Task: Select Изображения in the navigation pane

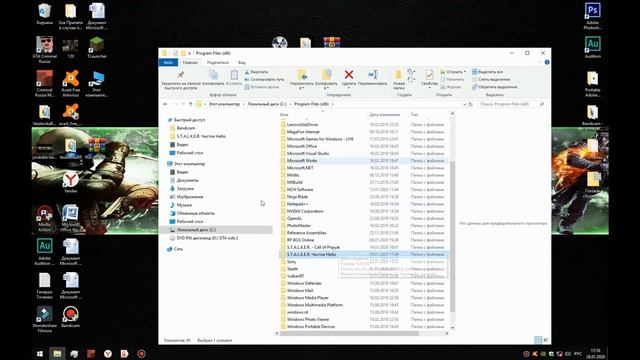Action: 190,197
